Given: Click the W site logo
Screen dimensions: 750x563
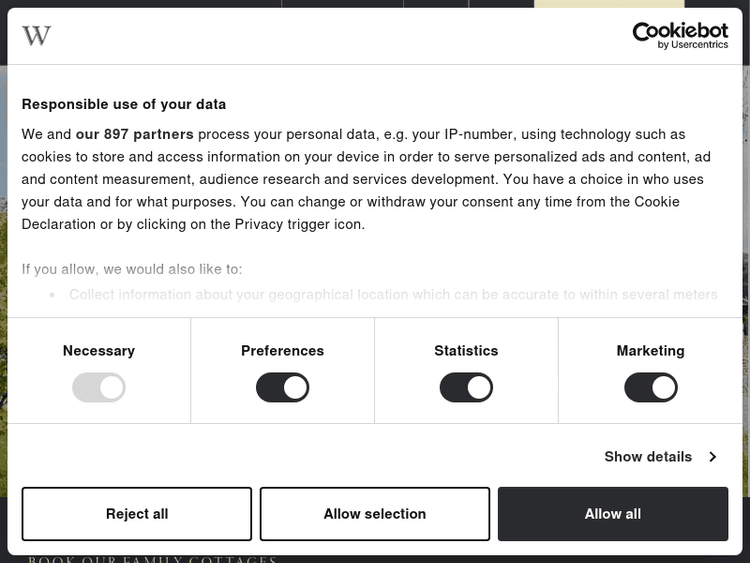Looking at the screenshot, I should [36, 36].
